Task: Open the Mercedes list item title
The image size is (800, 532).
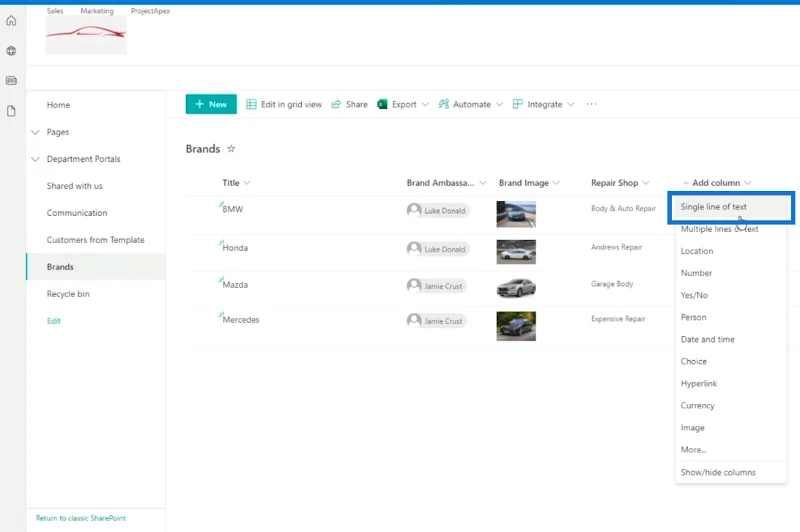Action: (241, 320)
